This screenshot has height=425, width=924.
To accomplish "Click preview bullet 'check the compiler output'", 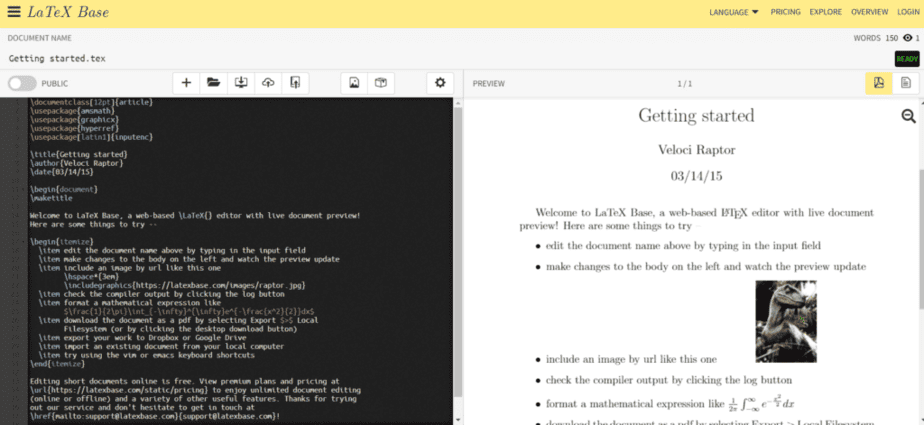I will 669,380.
